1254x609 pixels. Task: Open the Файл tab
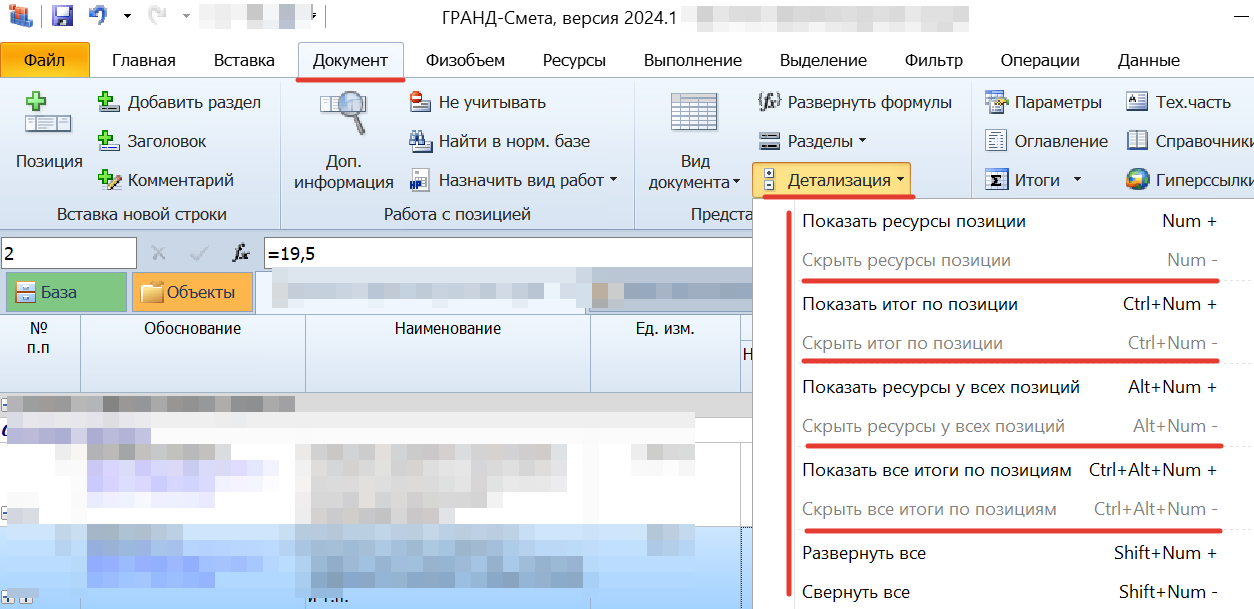click(45, 60)
